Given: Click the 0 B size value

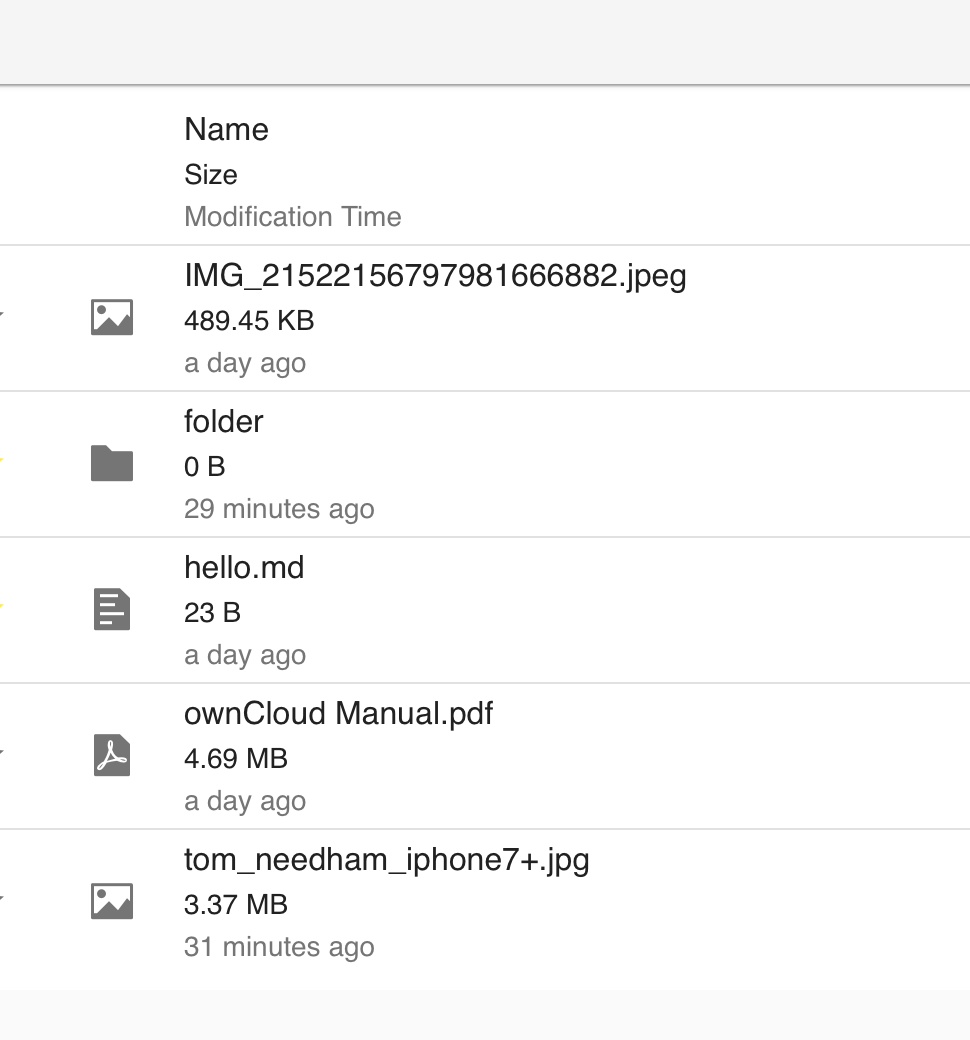Looking at the screenshot, I should tap(205, 467).
